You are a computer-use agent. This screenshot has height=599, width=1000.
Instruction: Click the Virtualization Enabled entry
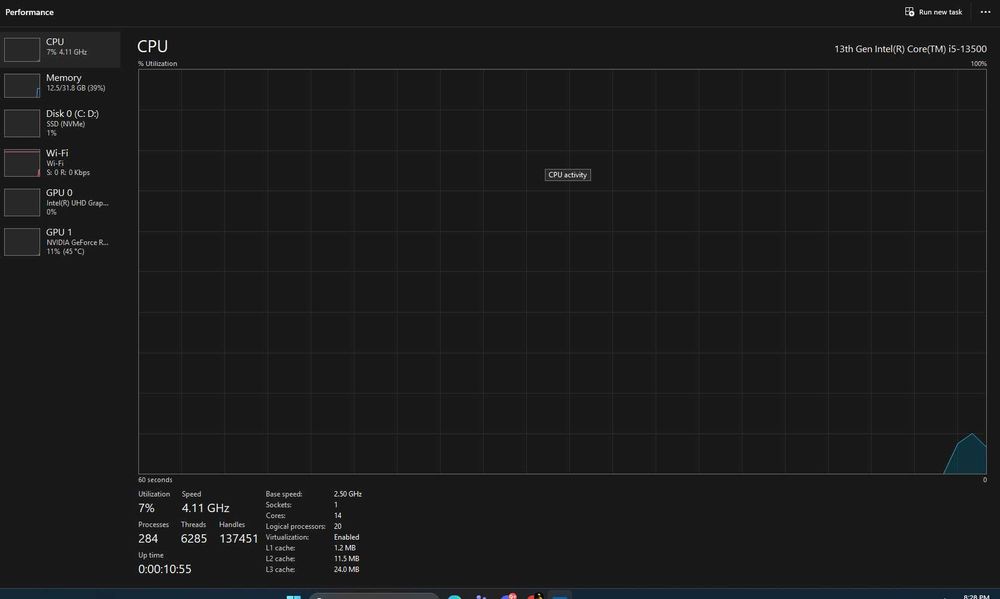[x=312, y=537]
